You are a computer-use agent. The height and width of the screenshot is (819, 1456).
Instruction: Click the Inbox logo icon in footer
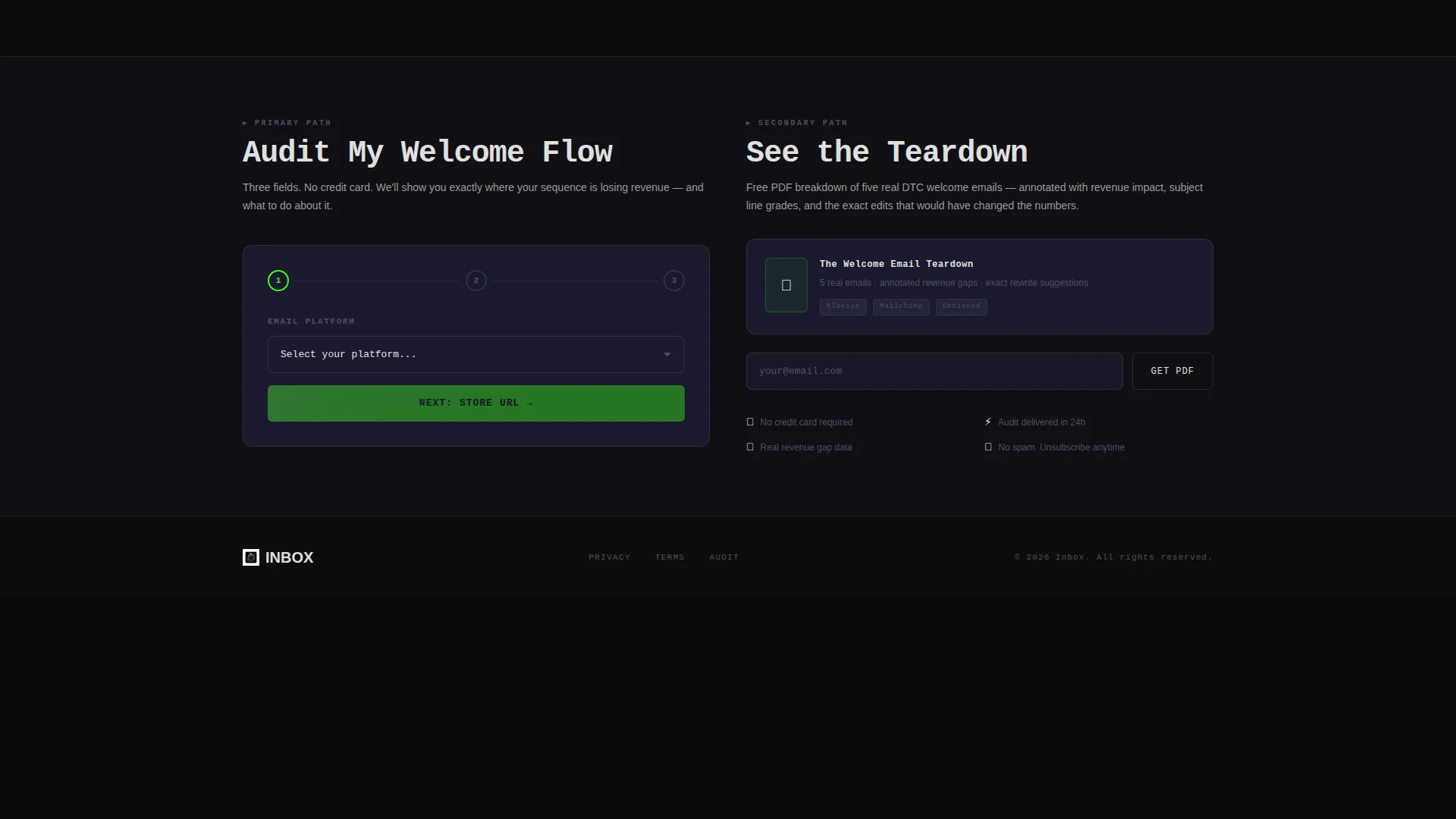pyautogui.click(x=251, y=557)
